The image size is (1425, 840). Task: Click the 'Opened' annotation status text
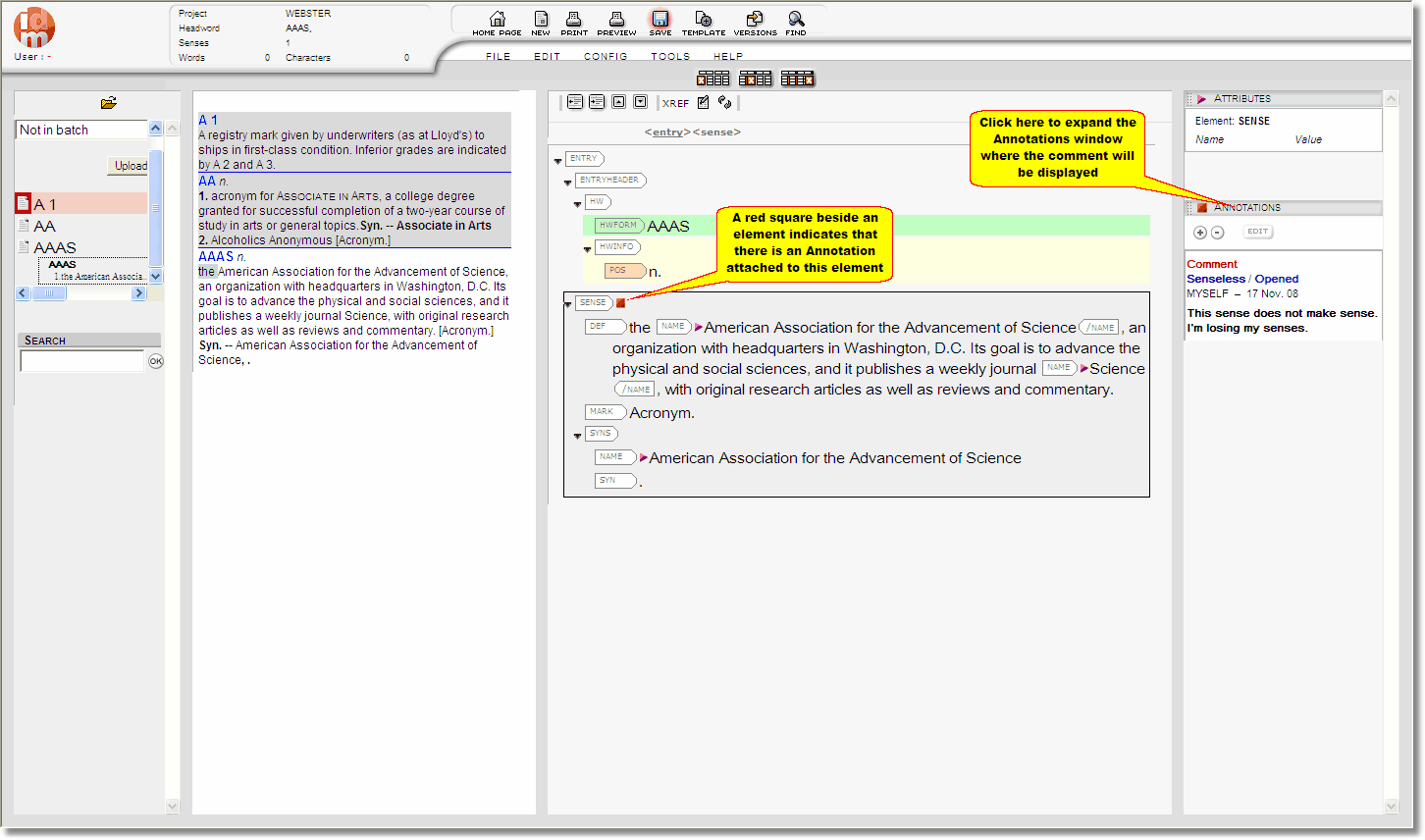click(x=1277, y=279)
